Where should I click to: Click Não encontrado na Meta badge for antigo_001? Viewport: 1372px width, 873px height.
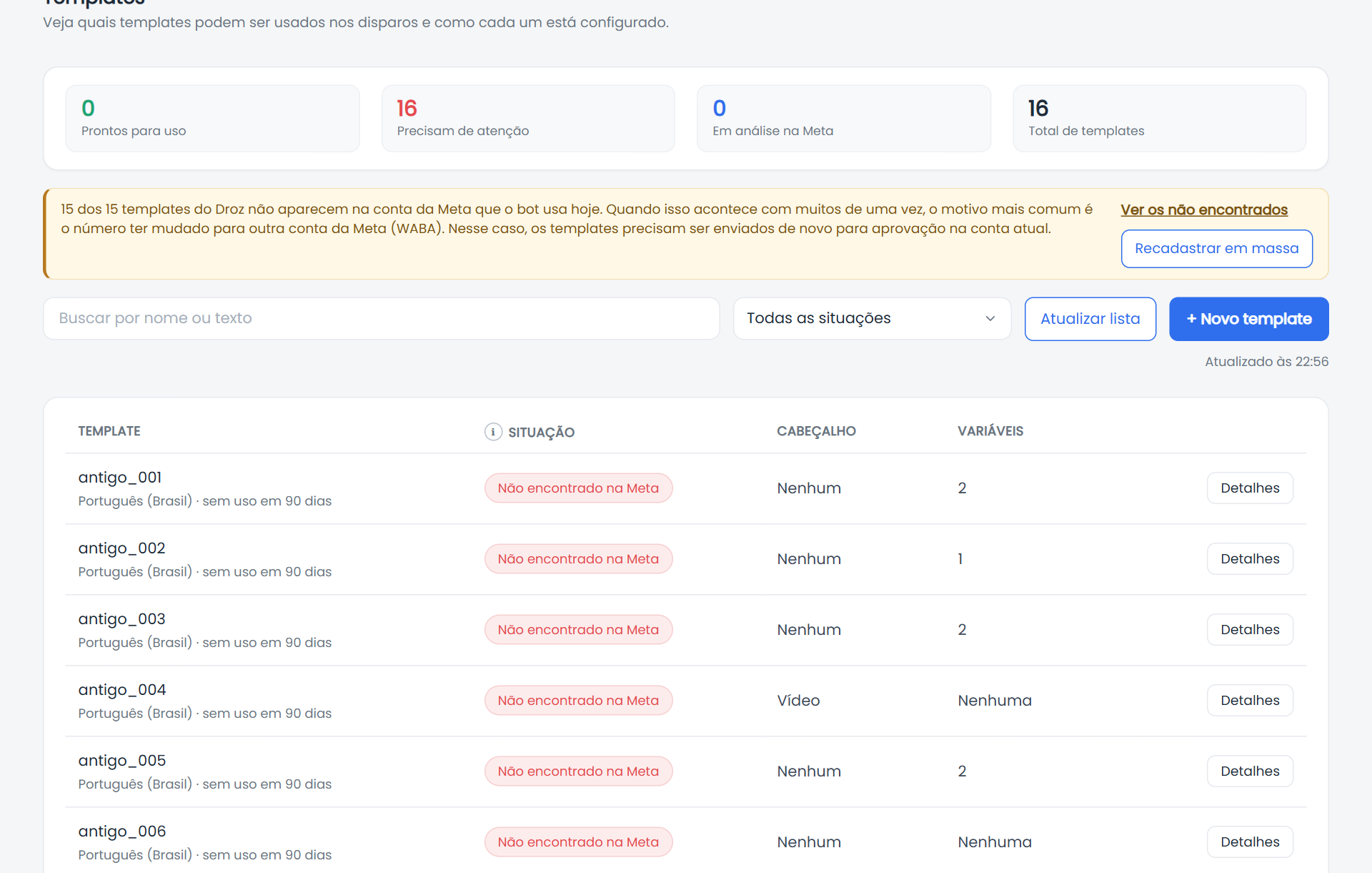tap(578, 488)
